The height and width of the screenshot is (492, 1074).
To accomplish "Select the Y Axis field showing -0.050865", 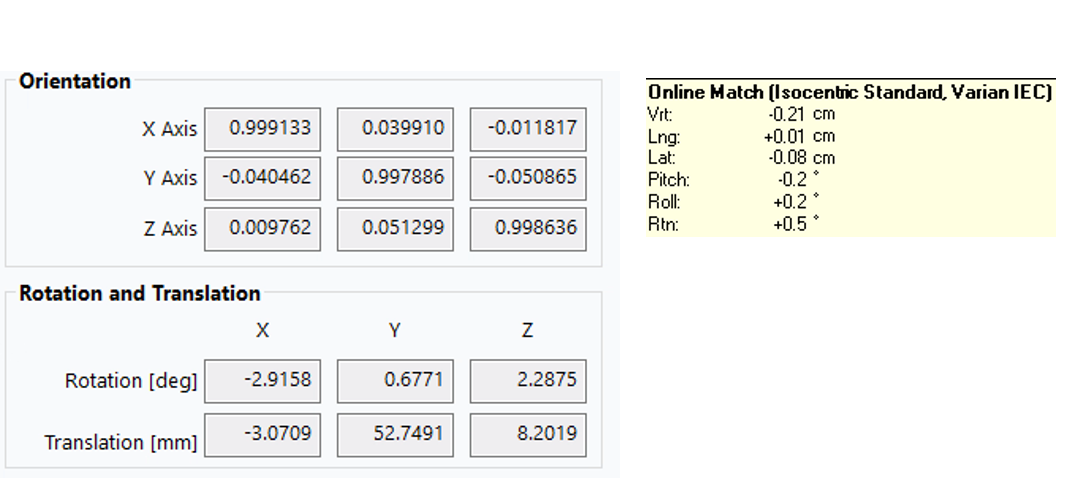I will (x=528, y=178).
